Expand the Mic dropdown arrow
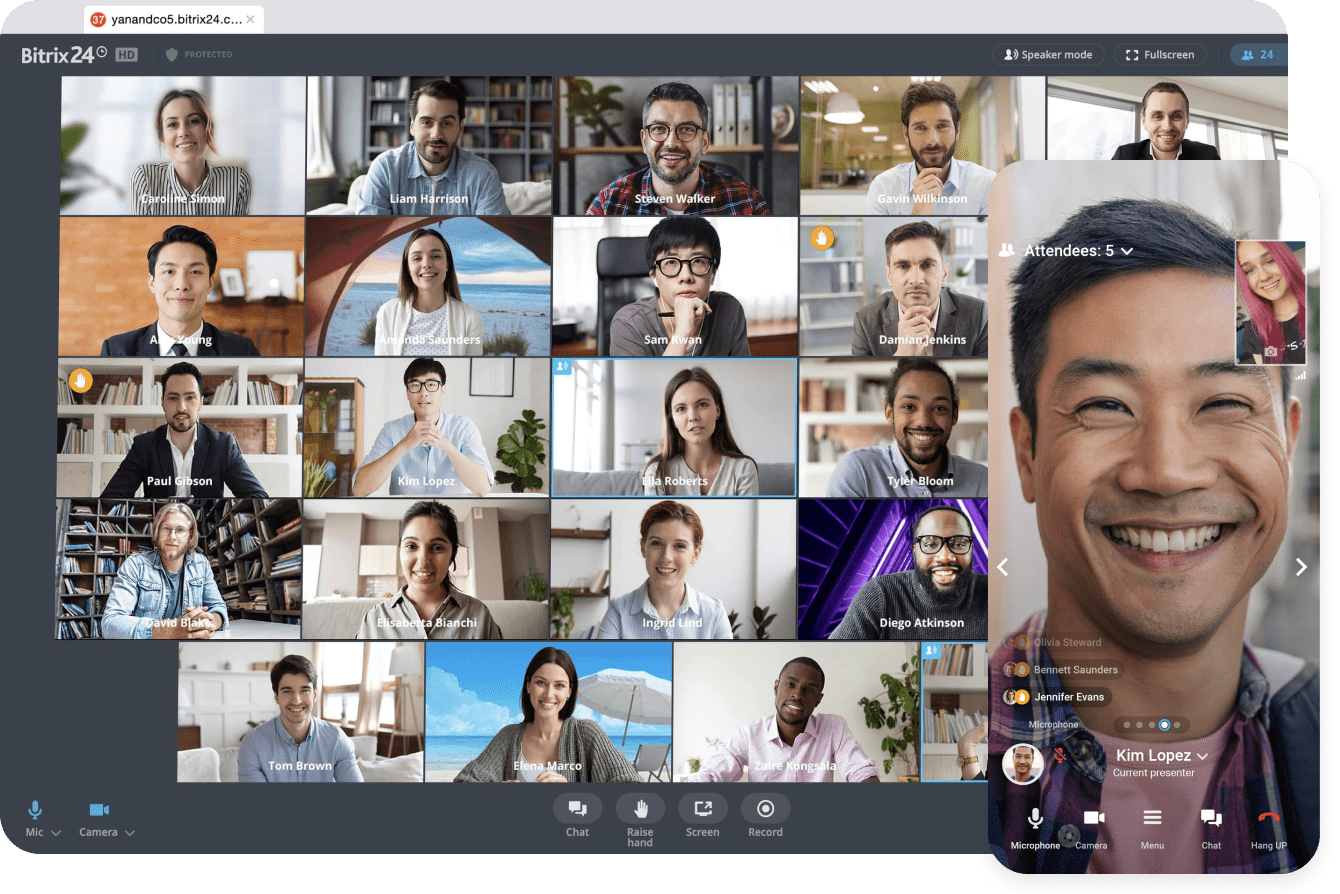 pyautogui.click(x=56, y=833)
